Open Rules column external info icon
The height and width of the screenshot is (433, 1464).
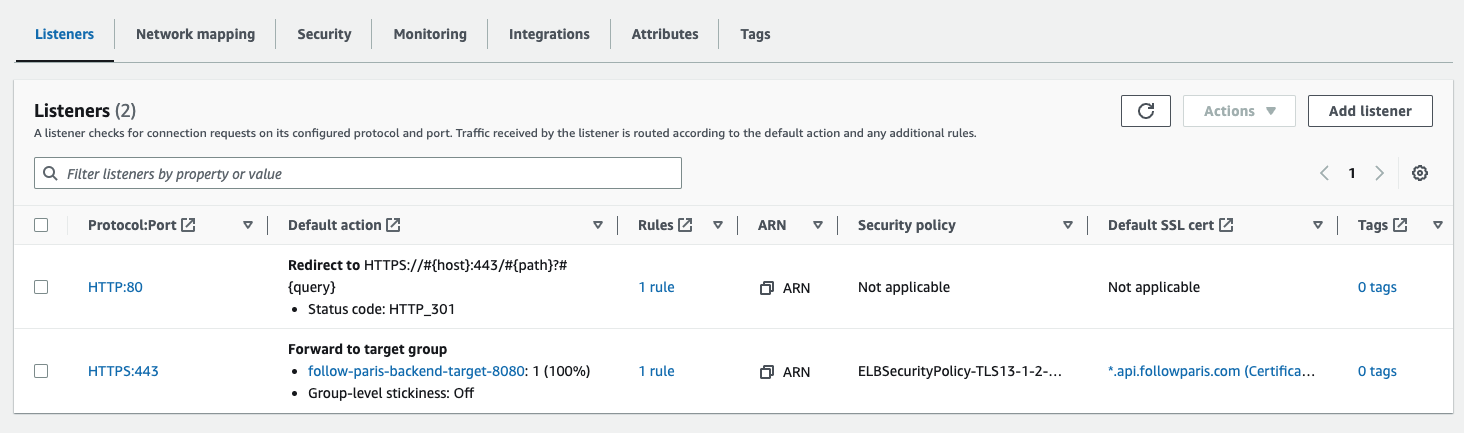[x=685, y=225]
